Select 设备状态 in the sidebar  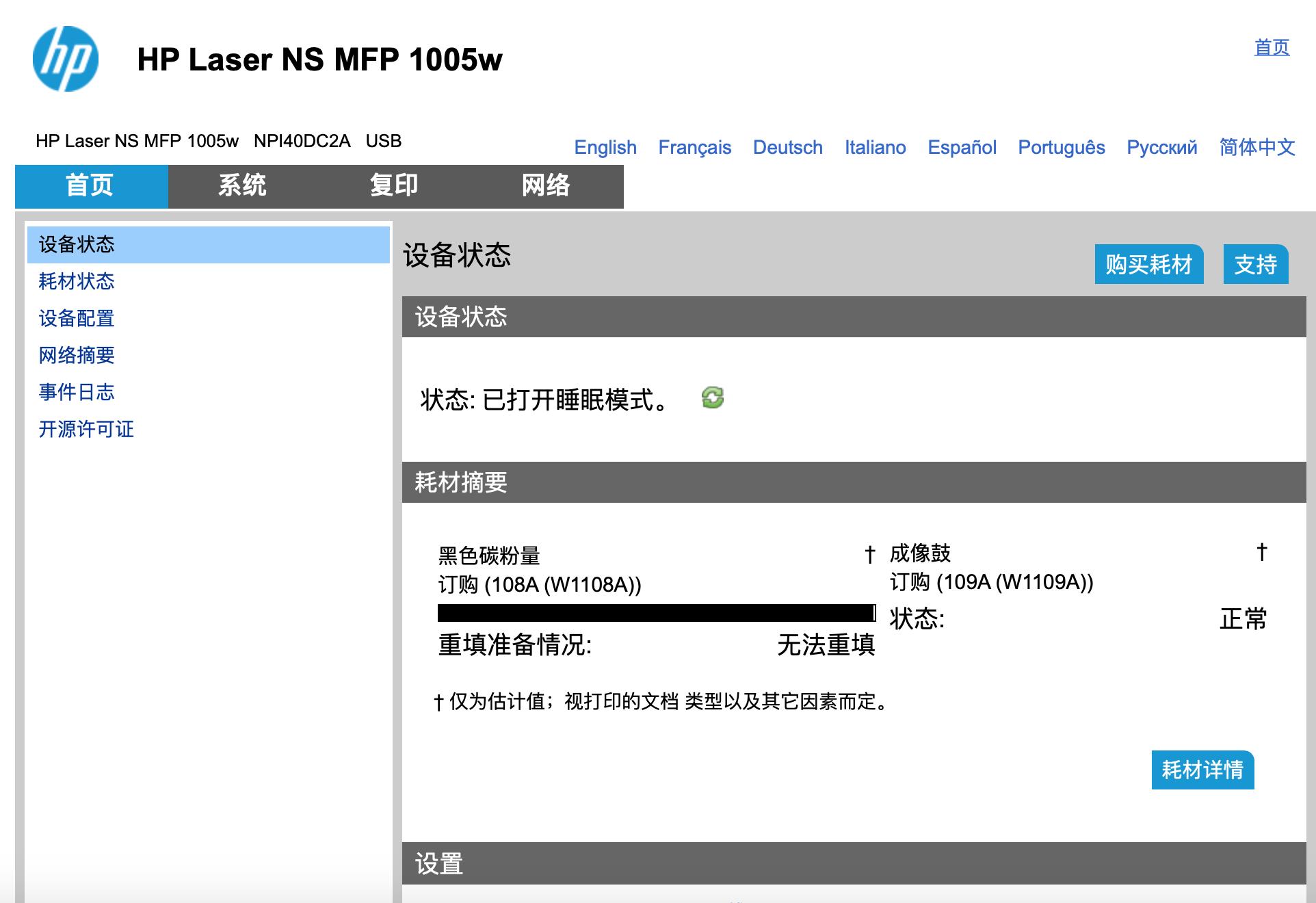(77, 243)
